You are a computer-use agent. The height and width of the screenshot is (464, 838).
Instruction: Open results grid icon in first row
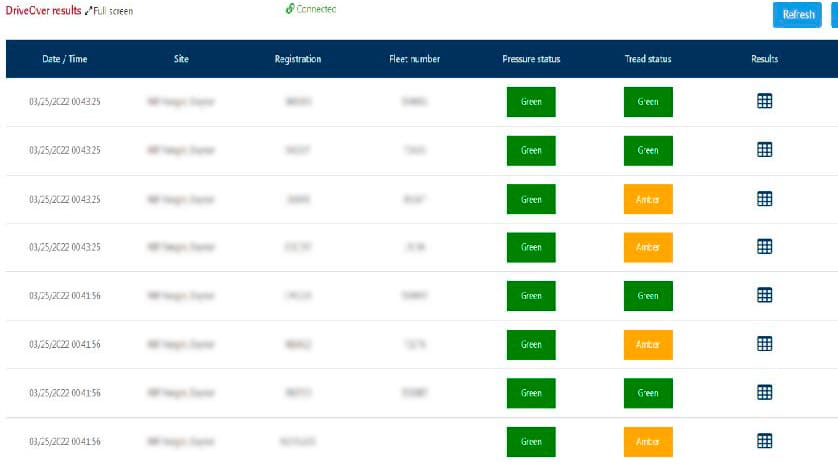click(x=764, y=101)
